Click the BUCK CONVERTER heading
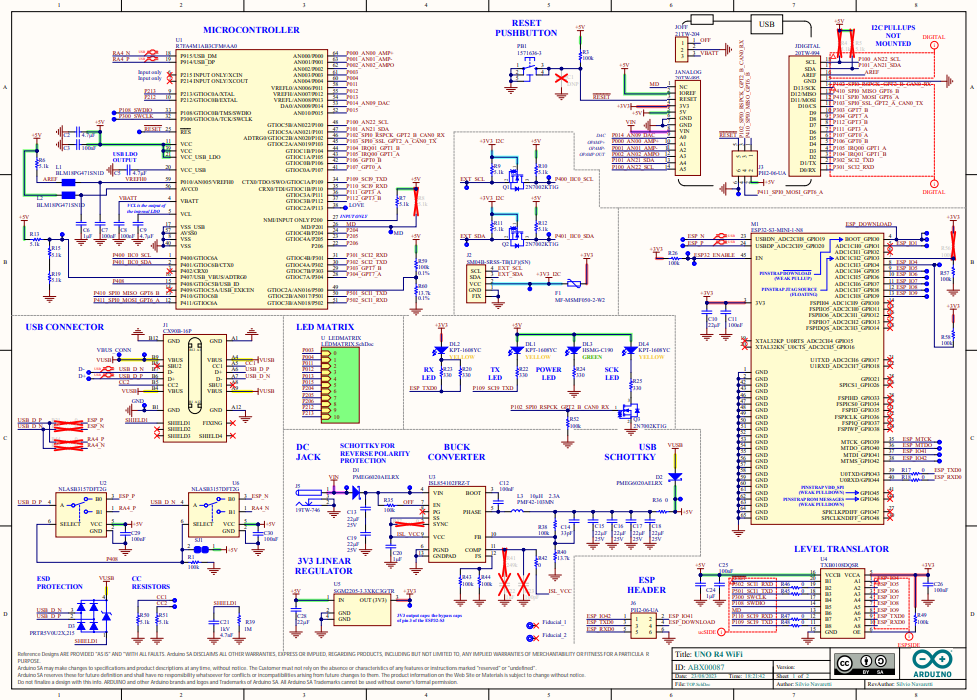The width and height of the screenshot is (977, 700). (456, 452)
